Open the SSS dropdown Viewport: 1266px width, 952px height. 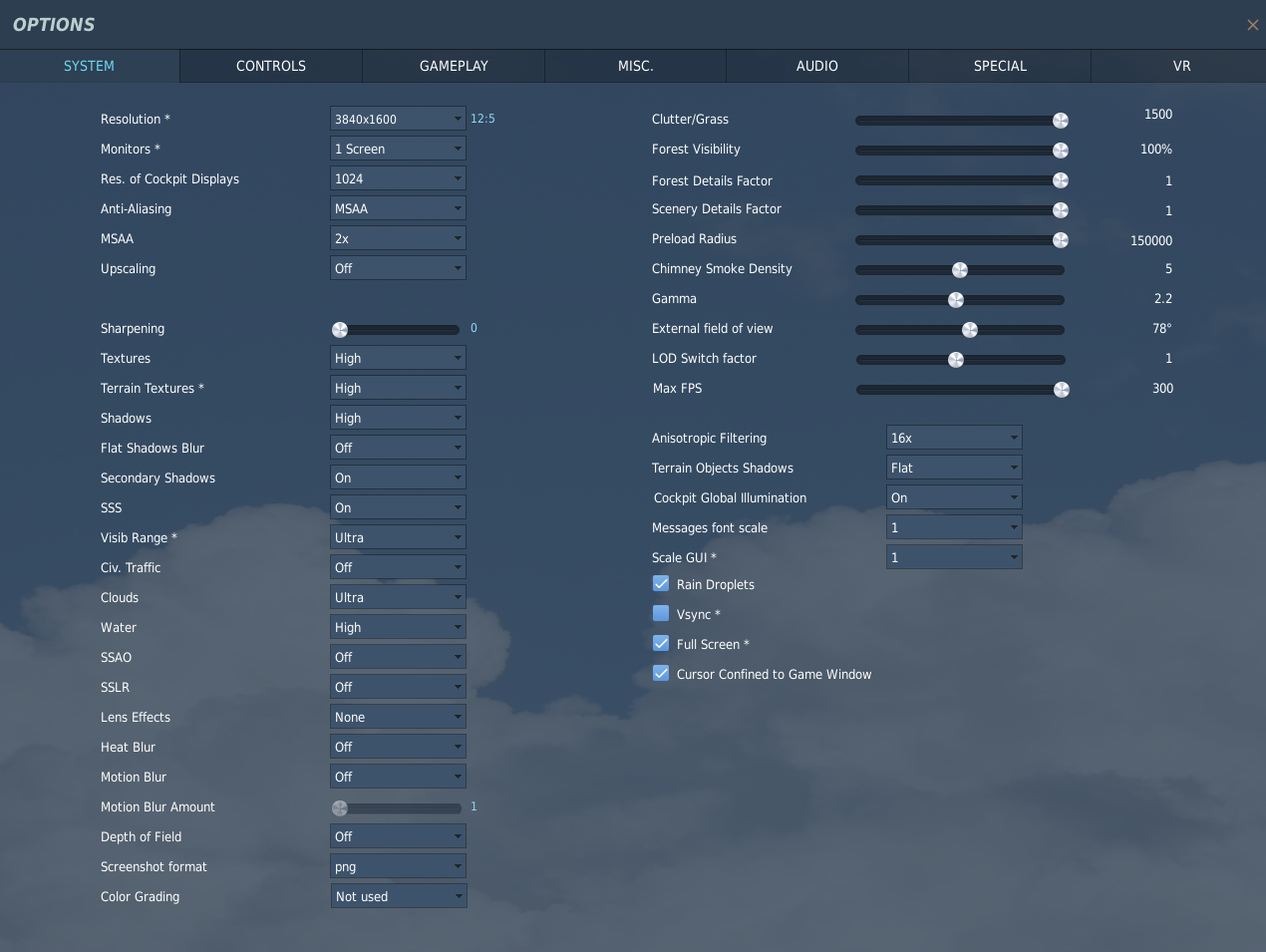pyautogui.click(x=398, y=507)
